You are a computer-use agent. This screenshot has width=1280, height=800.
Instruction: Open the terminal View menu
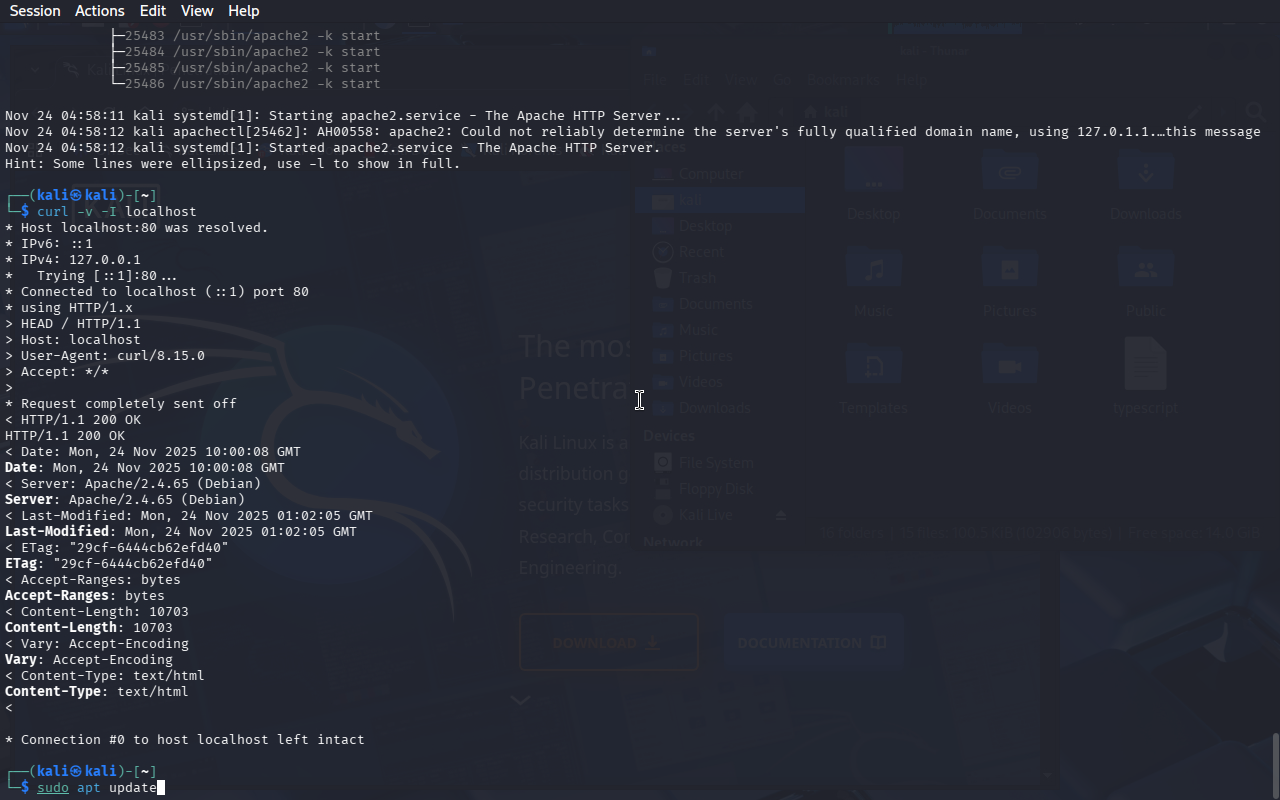[x=197, y=11]
